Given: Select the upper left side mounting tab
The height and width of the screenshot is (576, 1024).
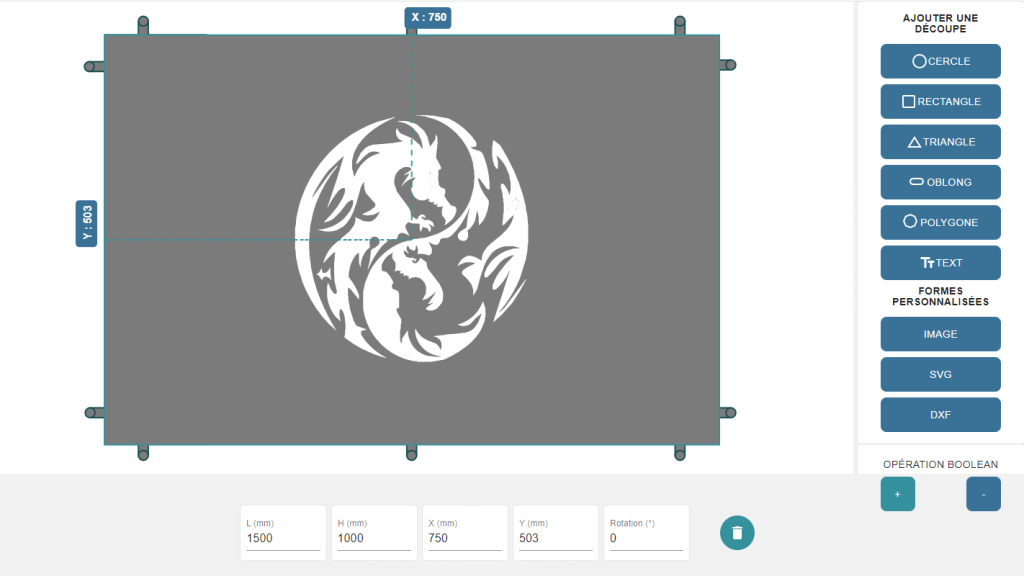Looking at the screenshot, I should 94,67.
